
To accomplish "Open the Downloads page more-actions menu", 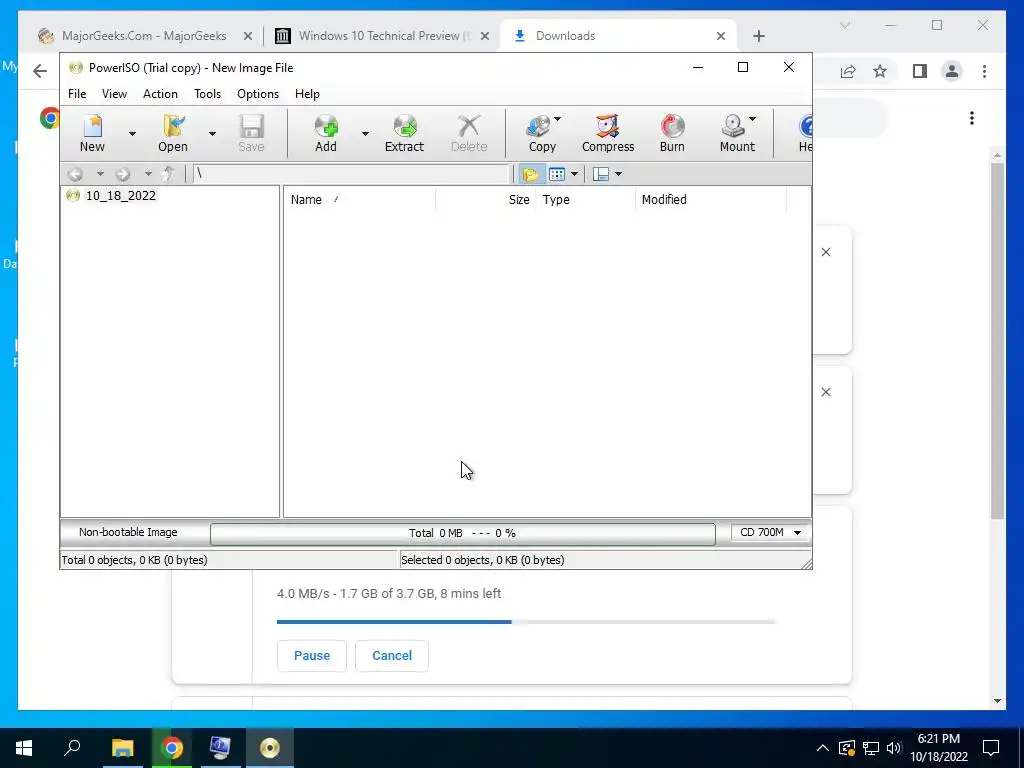I will [x=972, y=118].
